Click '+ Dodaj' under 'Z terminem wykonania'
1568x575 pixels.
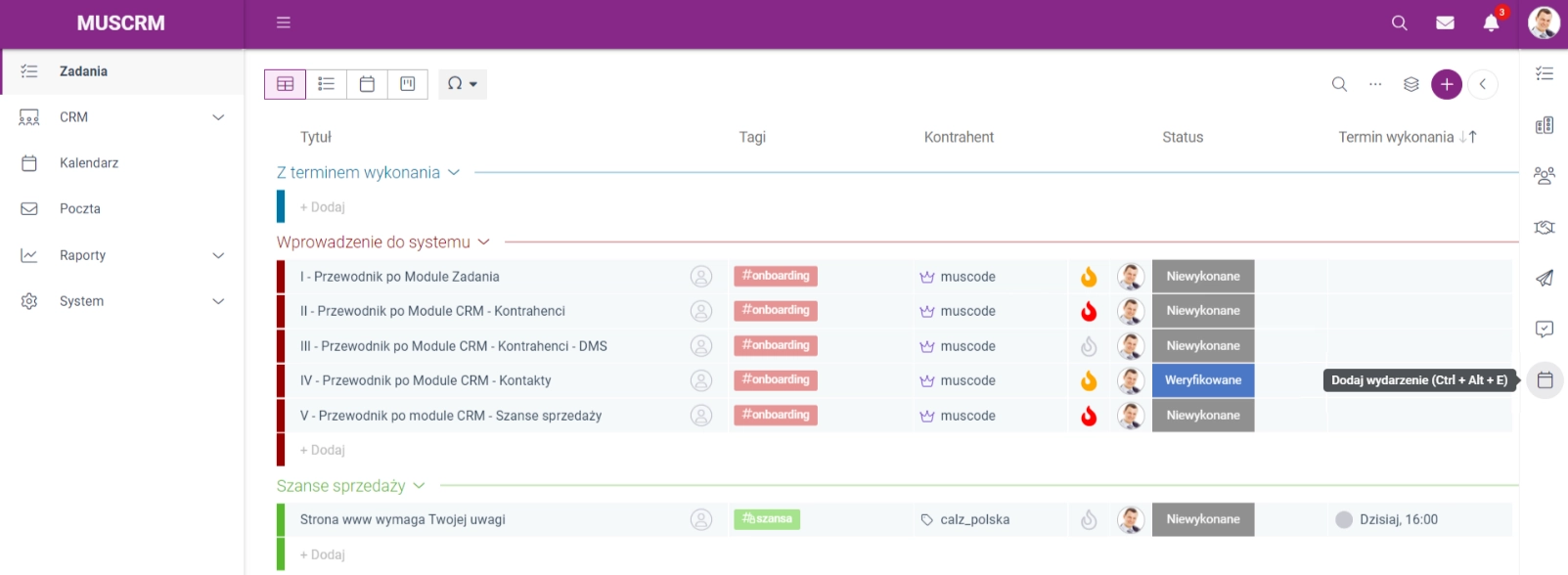click(x=323, y=207)
